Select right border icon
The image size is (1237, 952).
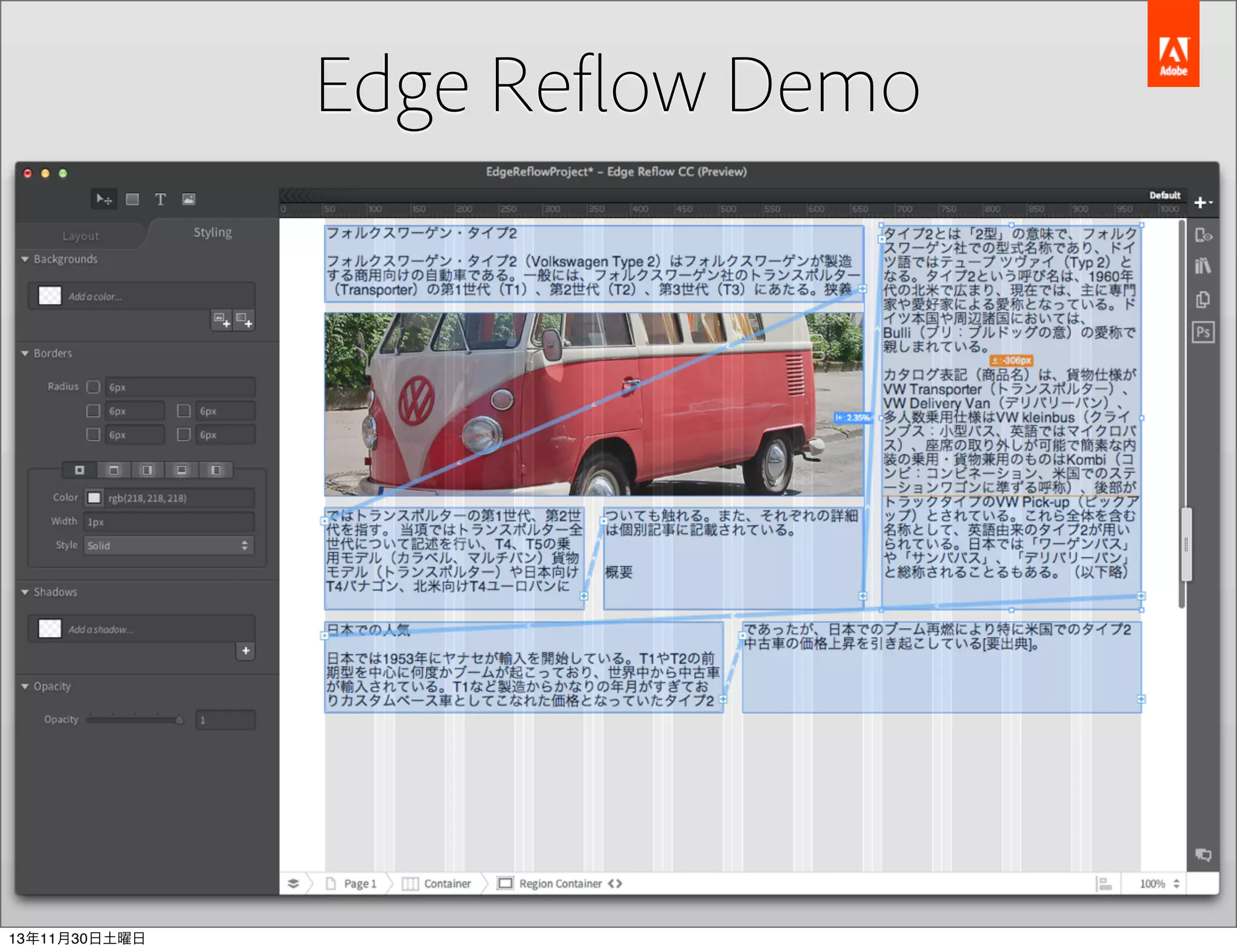click(147, 470)
